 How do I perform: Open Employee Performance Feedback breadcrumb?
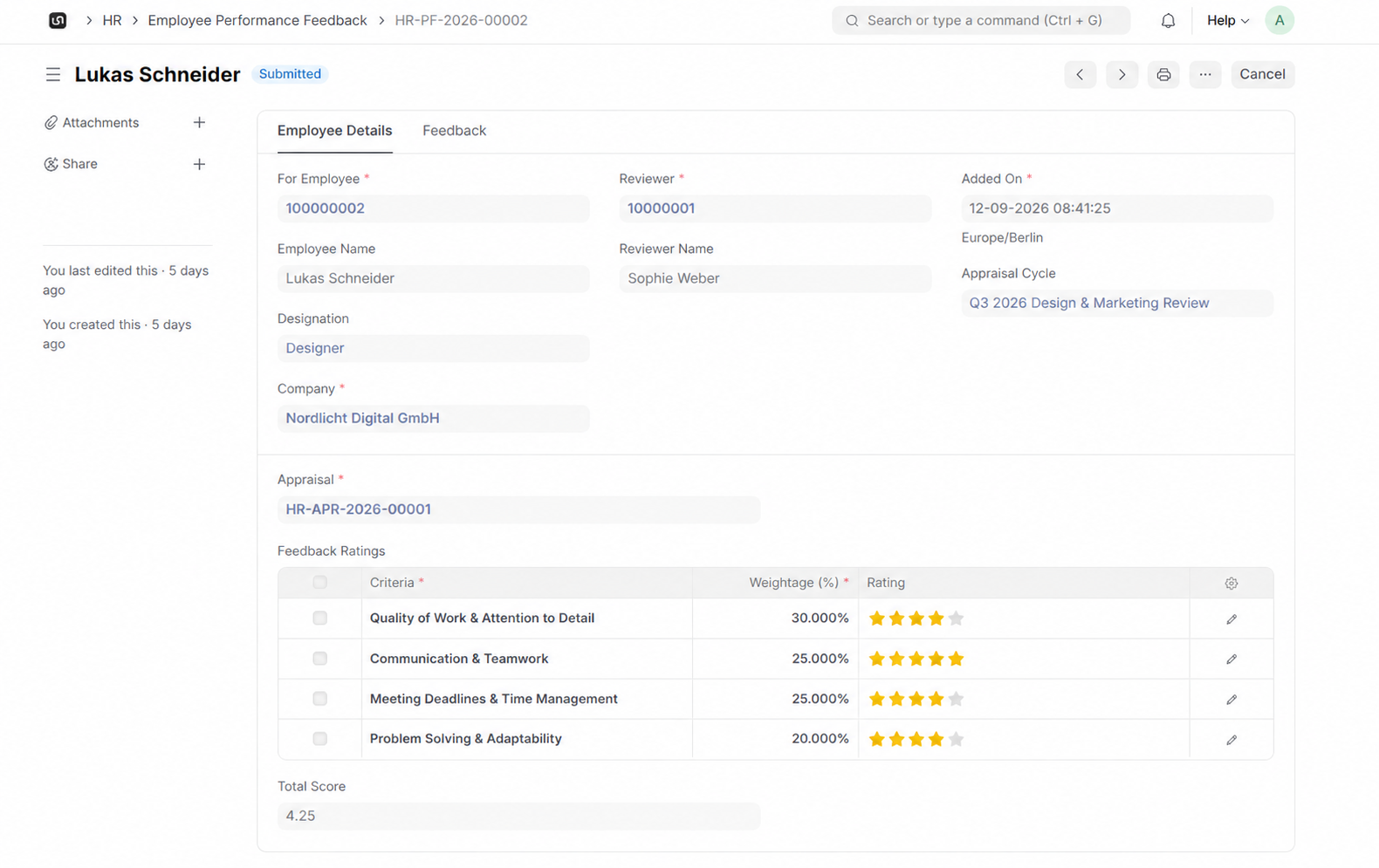257,20
